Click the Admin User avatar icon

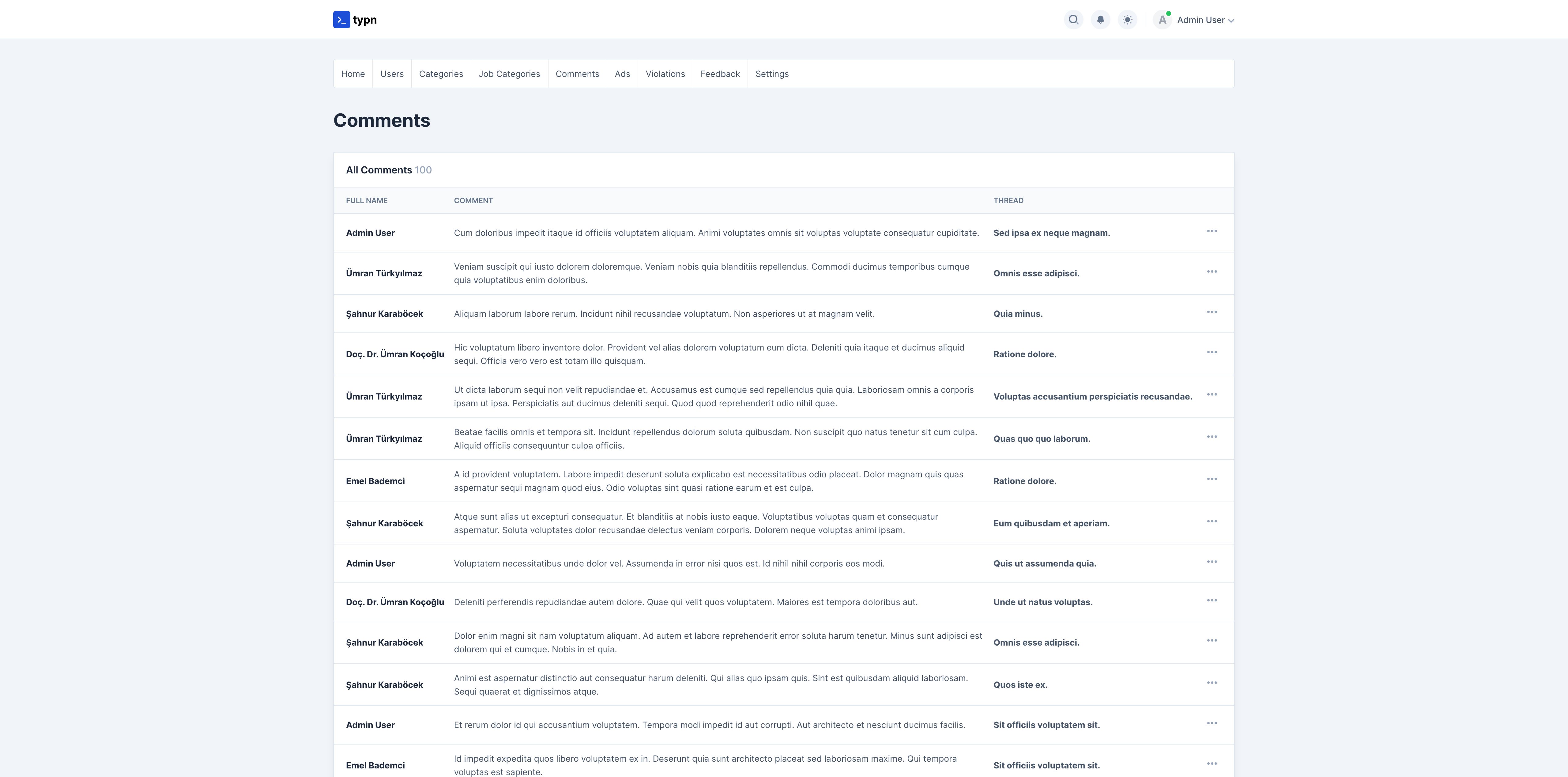pyautogui.click(x=1162, y=20)
